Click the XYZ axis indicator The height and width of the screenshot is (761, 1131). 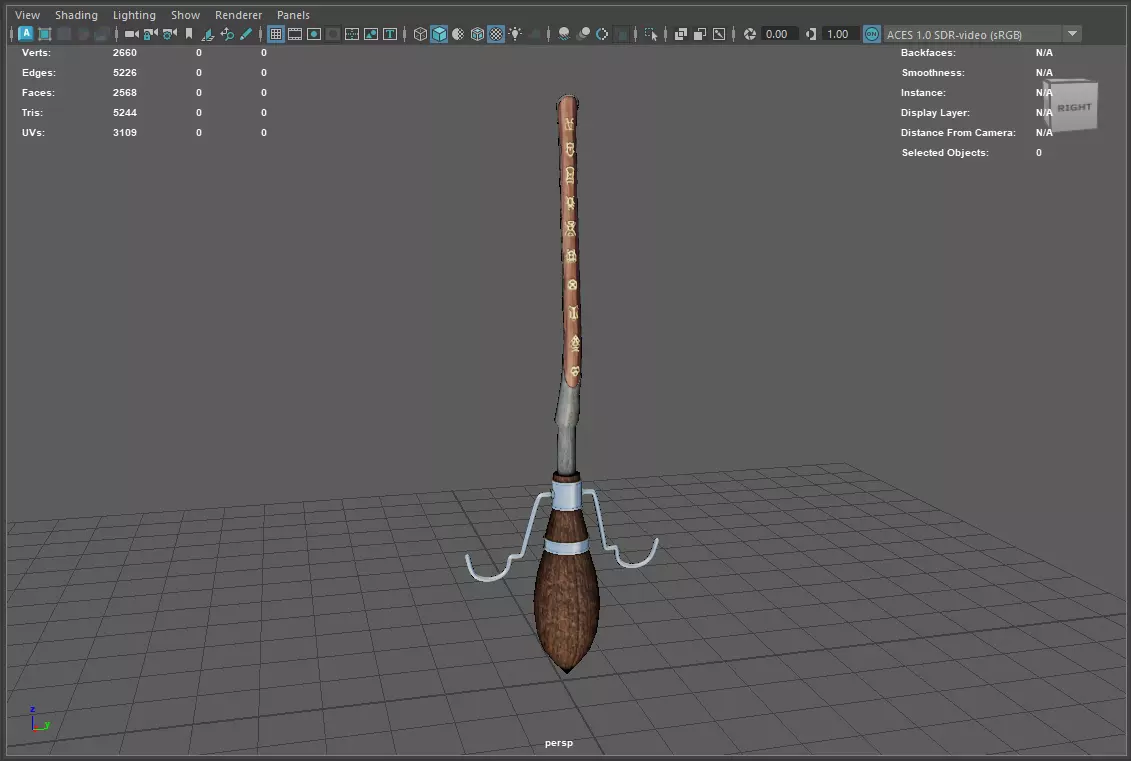click(x=39, y=719)
